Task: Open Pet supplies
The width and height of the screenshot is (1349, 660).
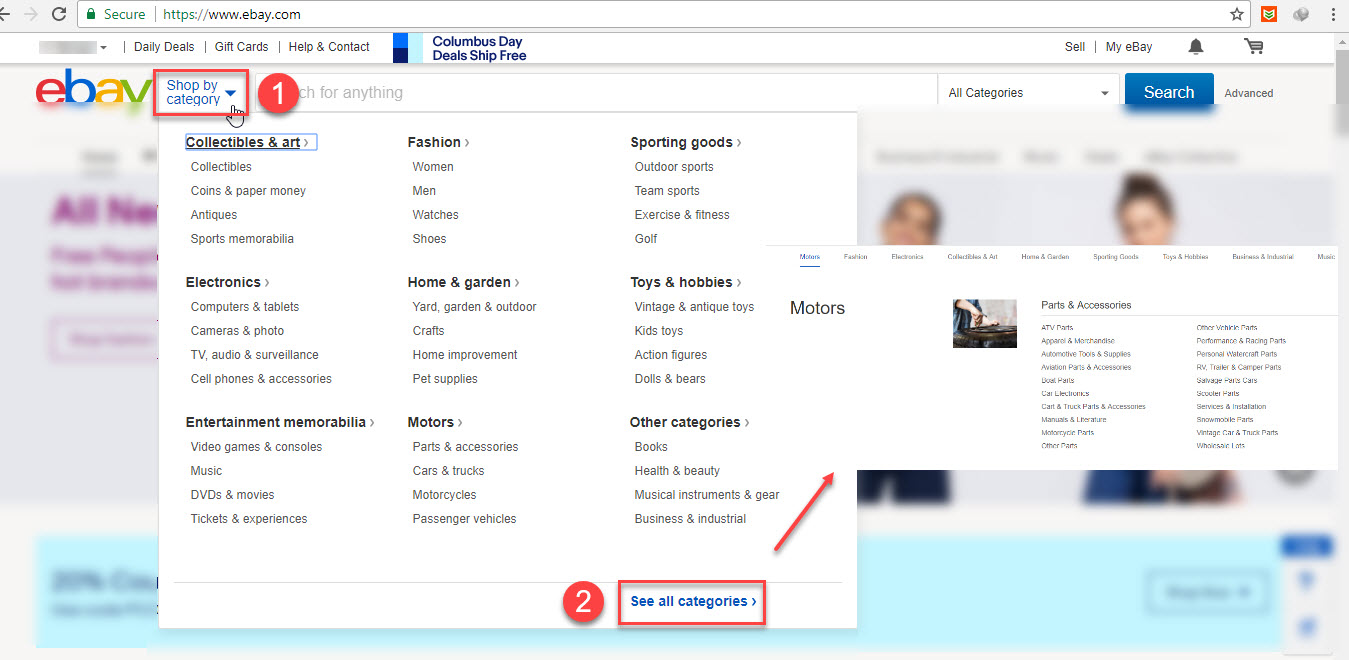Action: [445, 379]
